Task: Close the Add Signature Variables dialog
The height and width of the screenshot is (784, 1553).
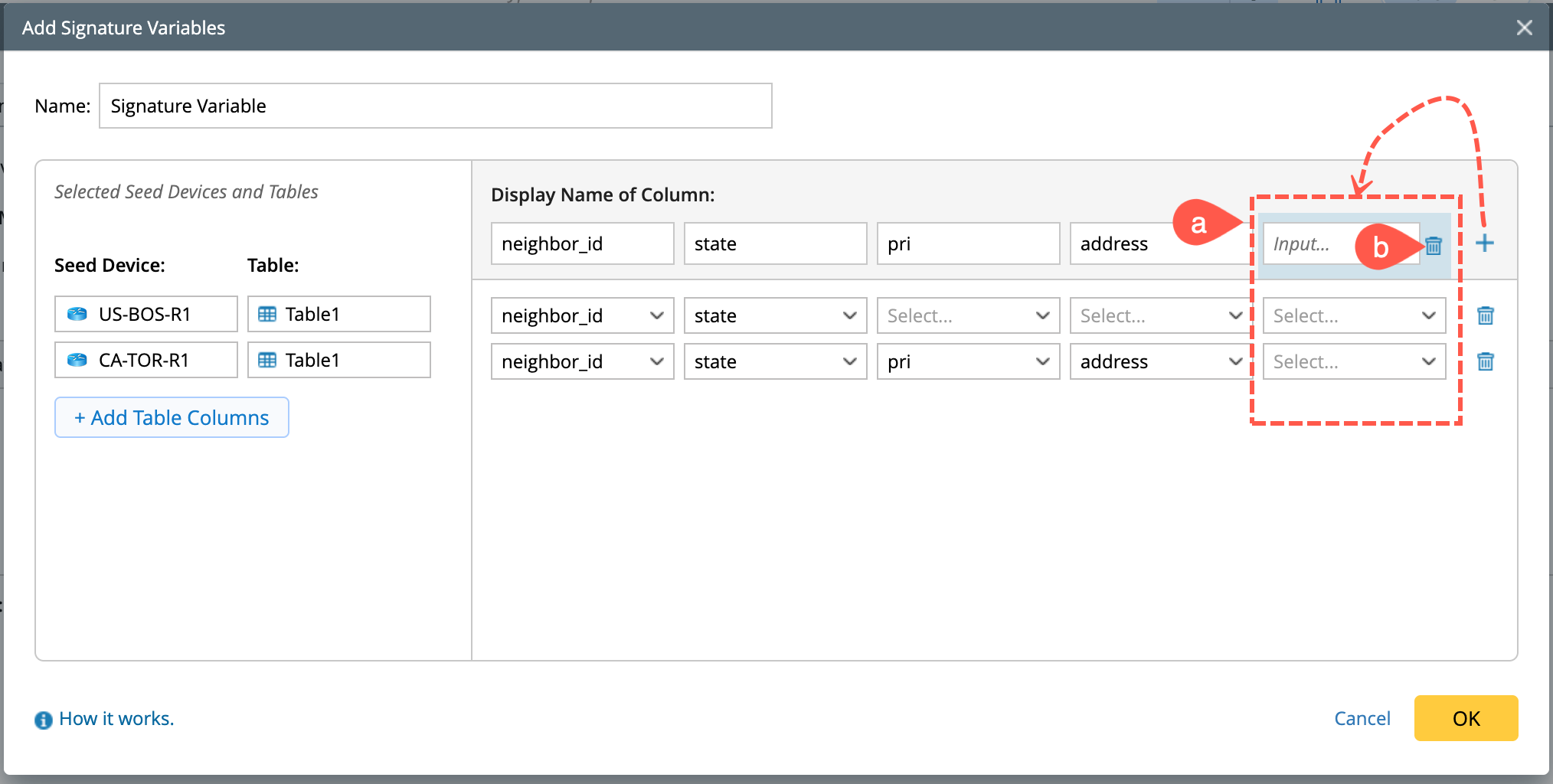Action: 1524,28
